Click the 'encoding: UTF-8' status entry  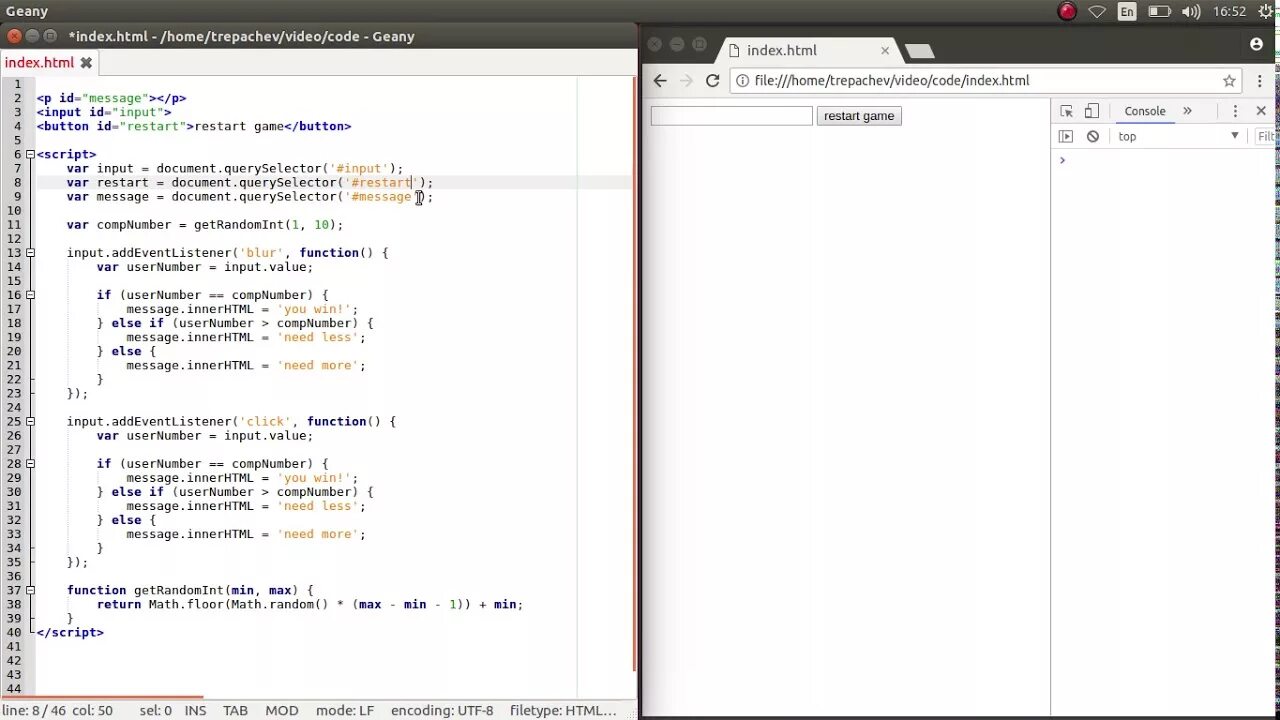pos(442,710)
